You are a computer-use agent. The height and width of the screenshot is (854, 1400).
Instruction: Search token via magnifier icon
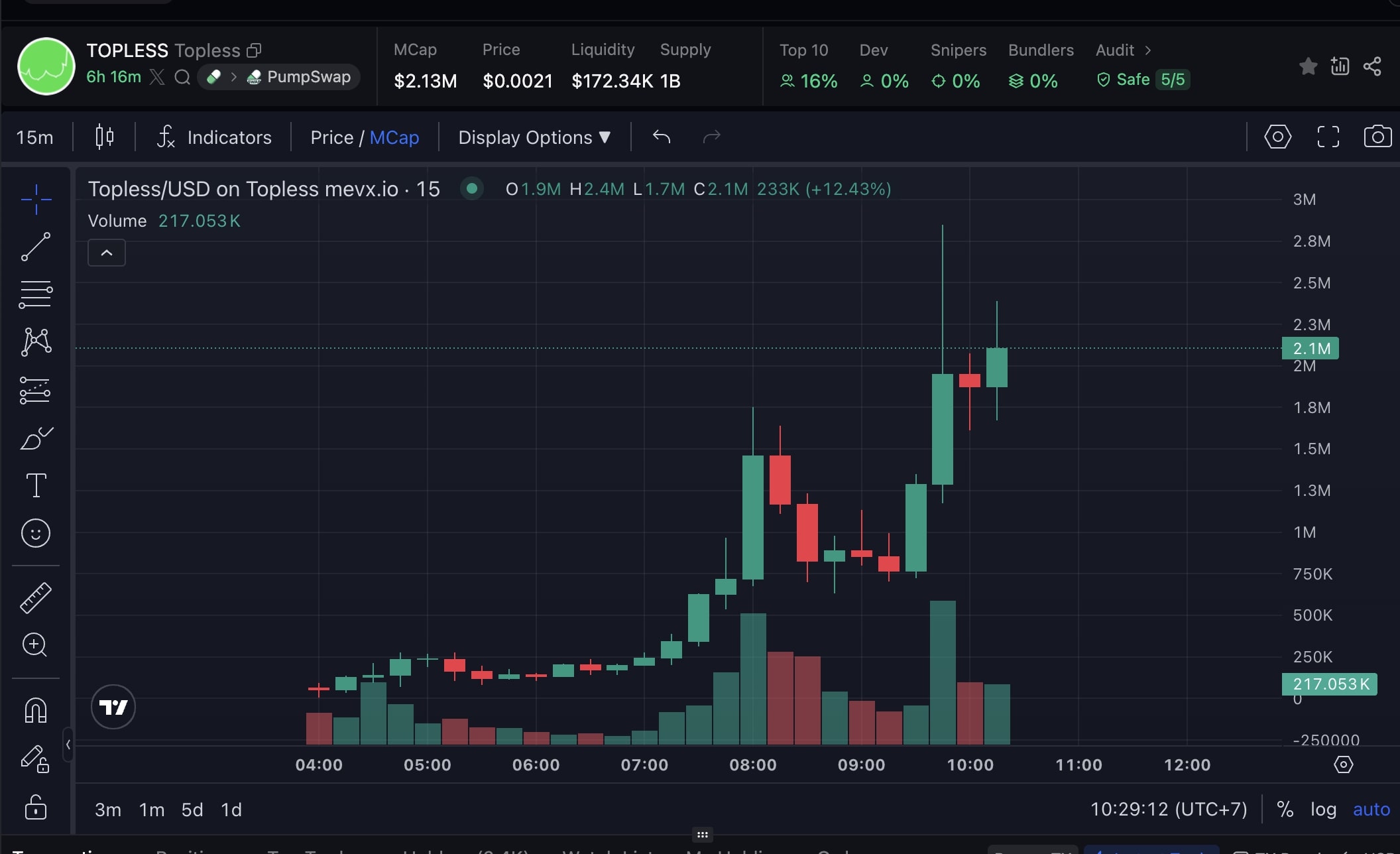(182, 78)
